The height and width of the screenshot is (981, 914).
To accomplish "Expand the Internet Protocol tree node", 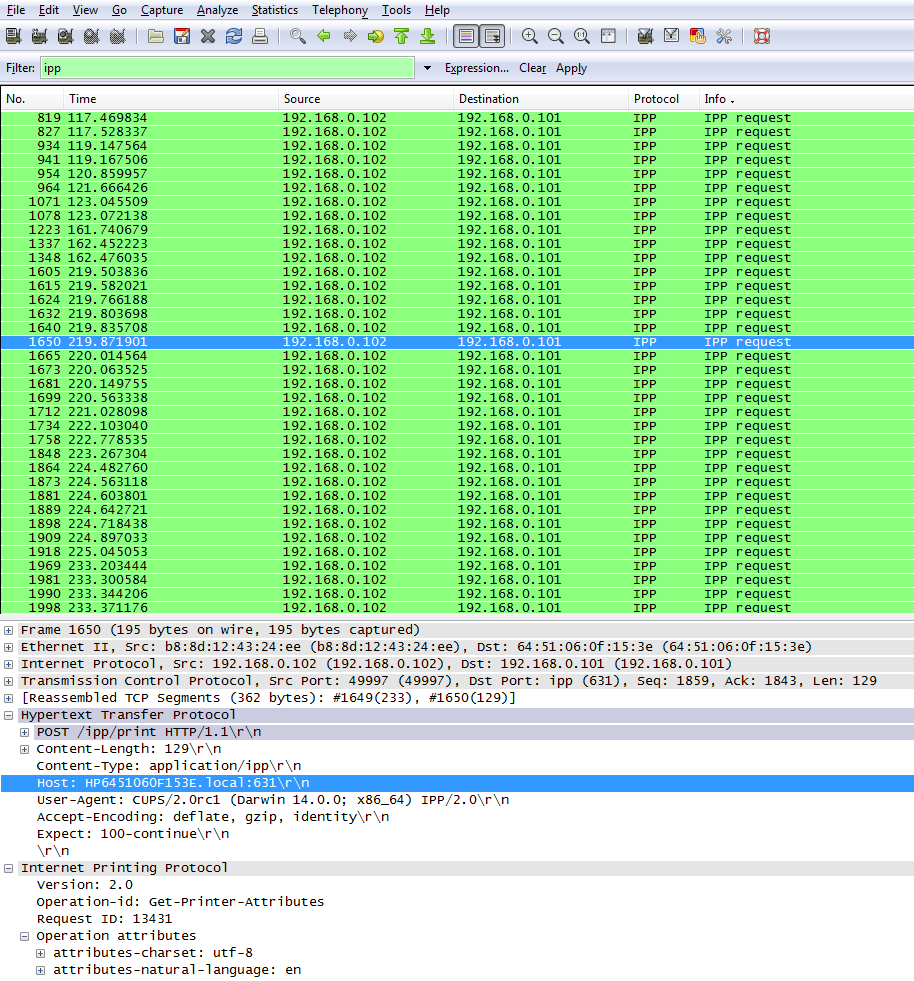I will pyautogui.click(x=8, y=664).
